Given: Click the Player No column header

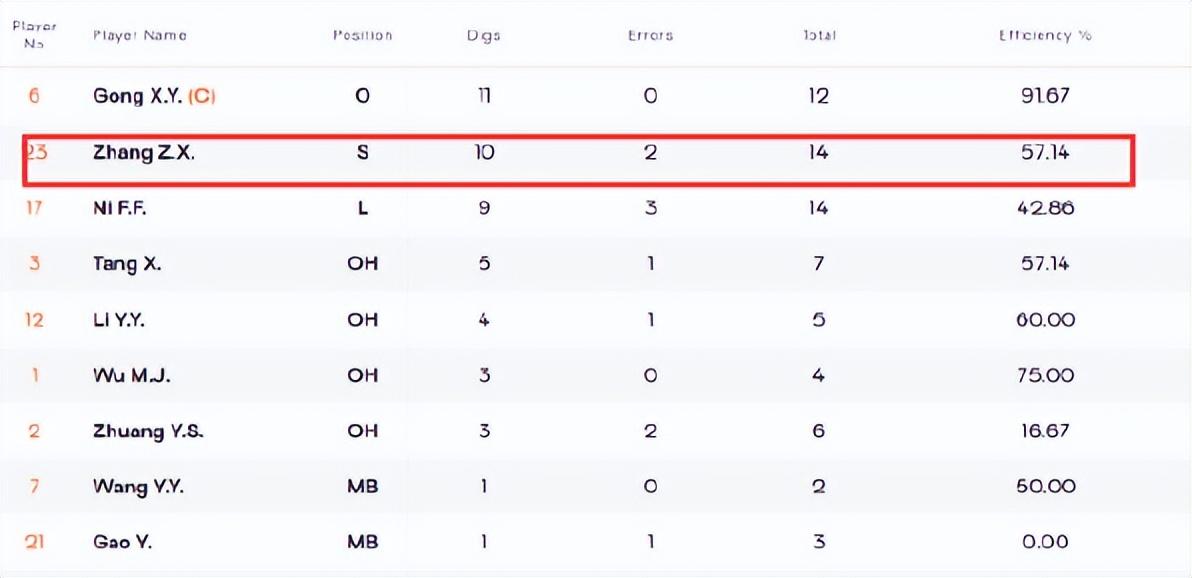Looking at the screenshot, I should click(x=34, y=35).
